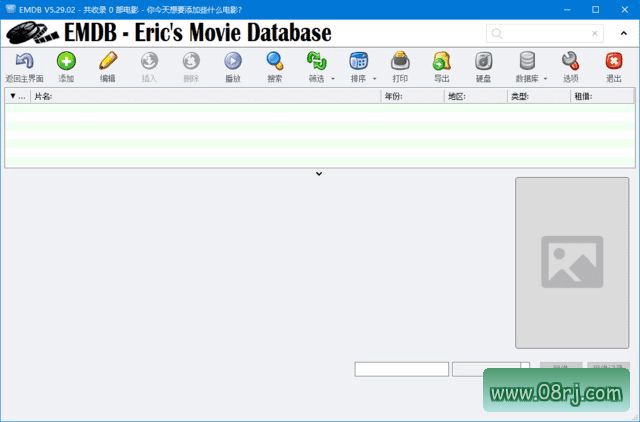Collapse the header with the up chevron
The image size is (640, 422).
tap(624, 33)
